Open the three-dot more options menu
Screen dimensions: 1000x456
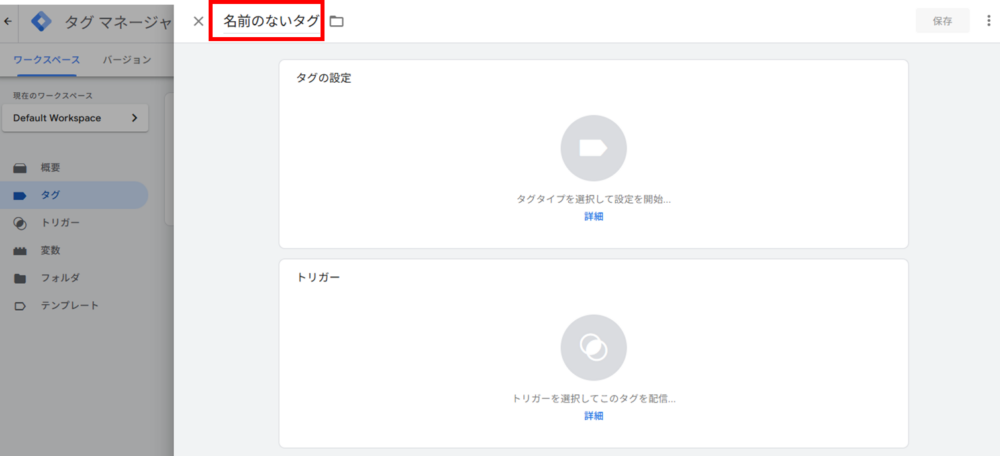(989, 21)
